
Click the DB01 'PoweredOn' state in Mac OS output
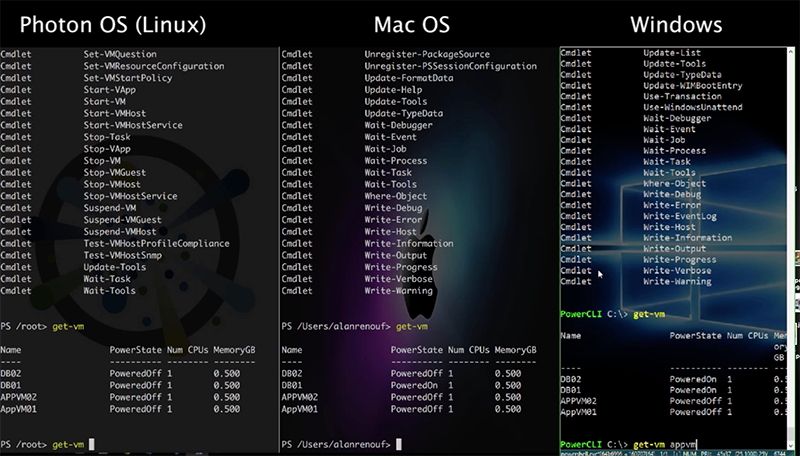(x=417, y=385)
